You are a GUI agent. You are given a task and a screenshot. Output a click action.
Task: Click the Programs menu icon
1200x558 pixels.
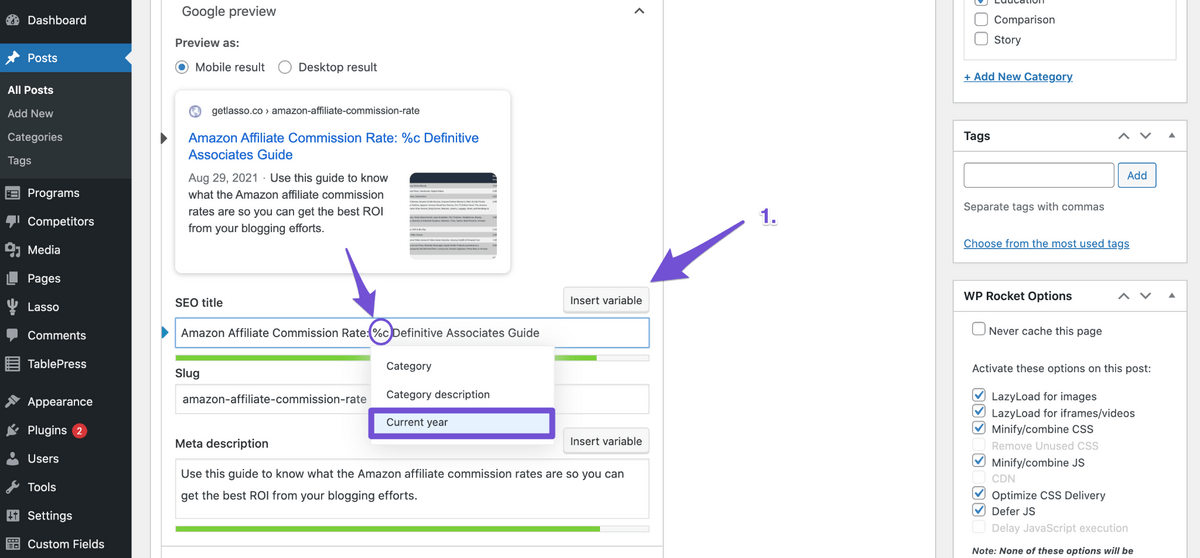tap(13, 193)
